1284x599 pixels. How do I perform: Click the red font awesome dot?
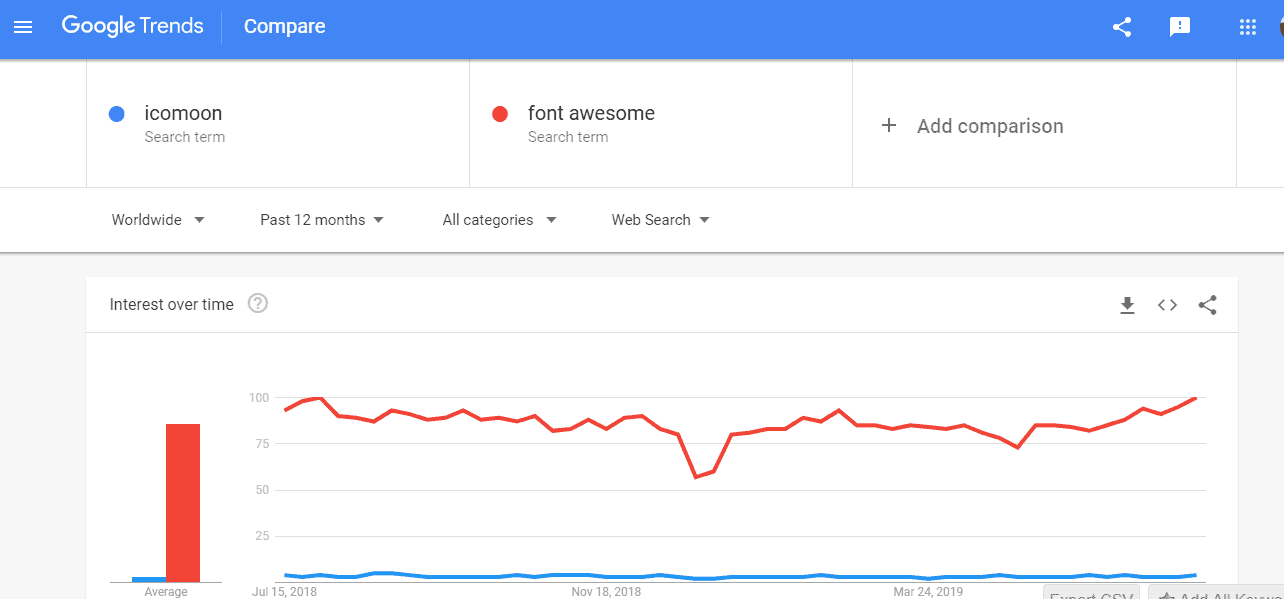click(500, 114)
